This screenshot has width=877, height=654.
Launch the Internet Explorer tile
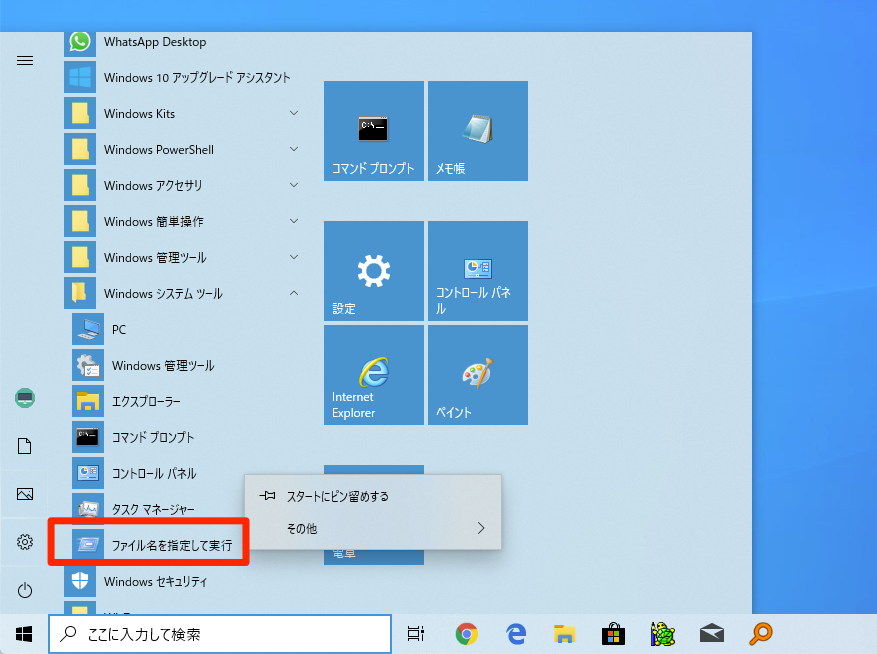[374, 375]
